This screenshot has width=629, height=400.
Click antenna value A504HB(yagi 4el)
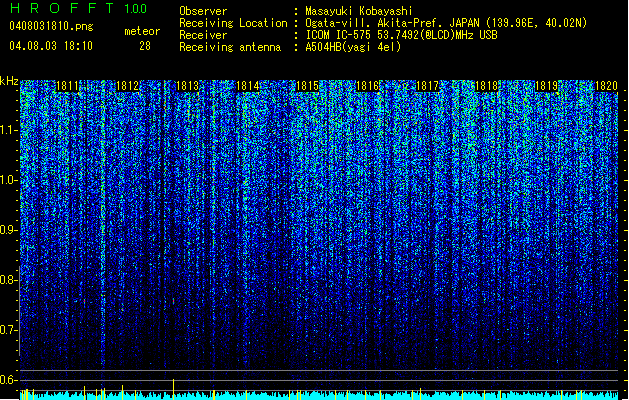coord(353,47)
